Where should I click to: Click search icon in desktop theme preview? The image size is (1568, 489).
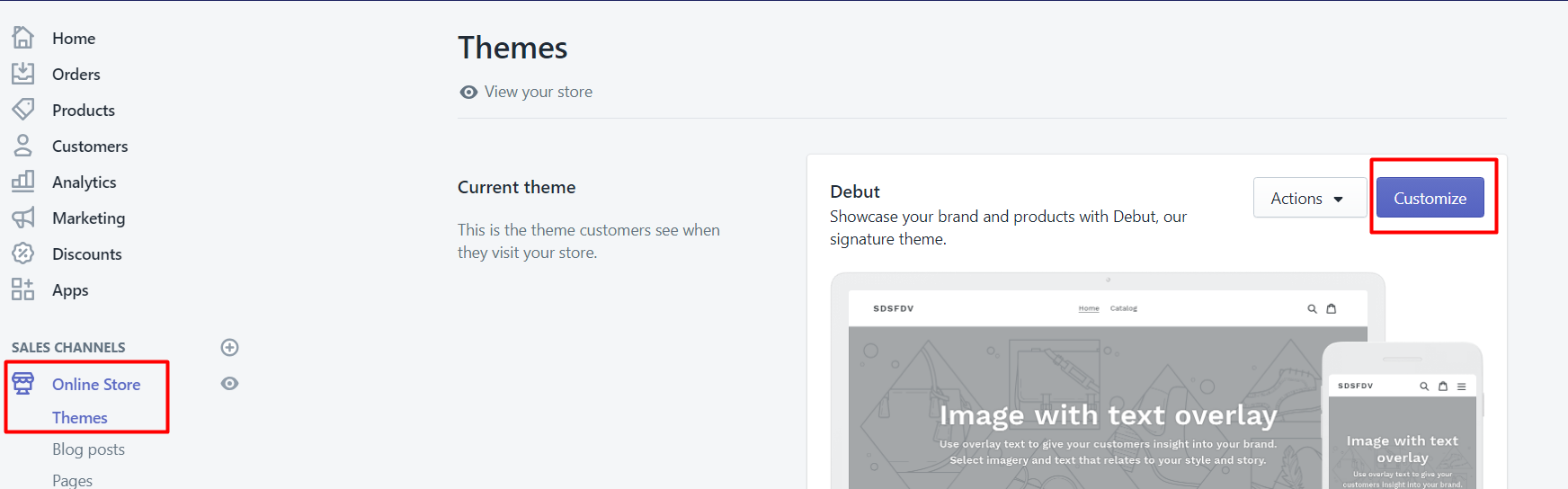click(1312, 308)
